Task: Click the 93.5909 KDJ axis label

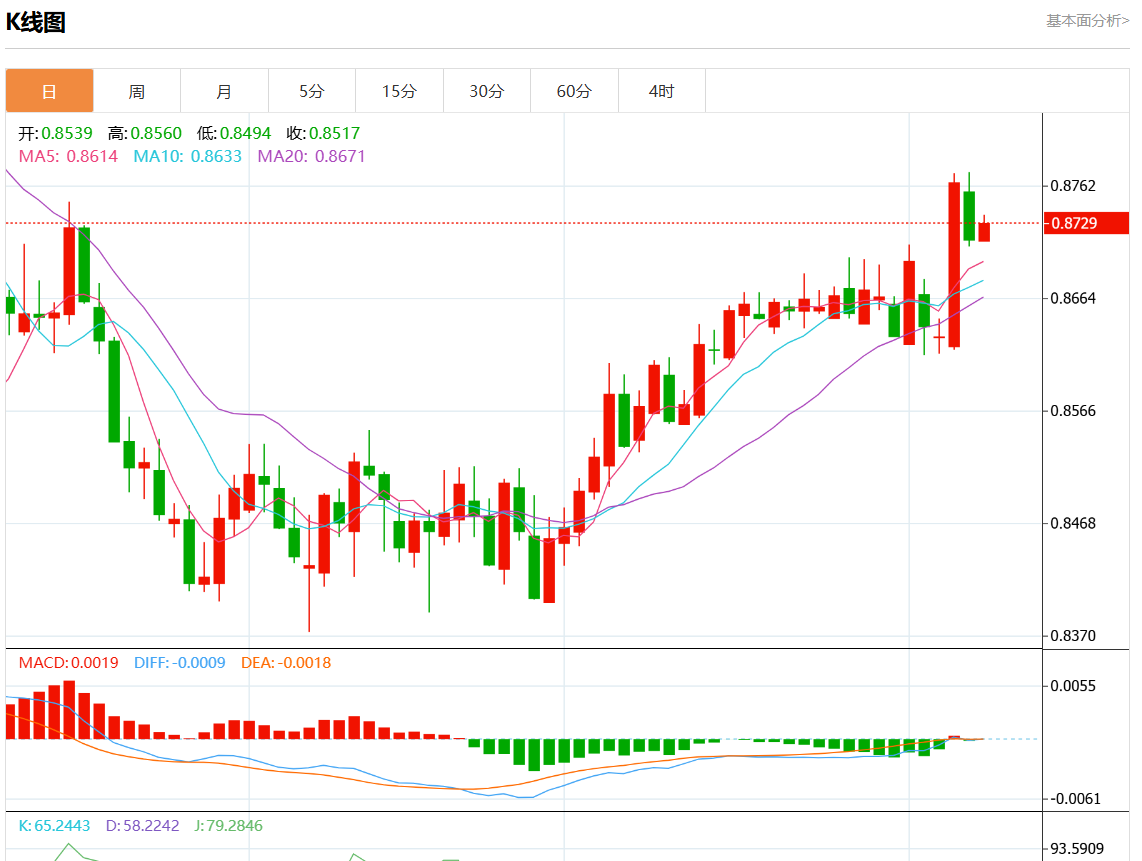Action: click(1076, 849)
